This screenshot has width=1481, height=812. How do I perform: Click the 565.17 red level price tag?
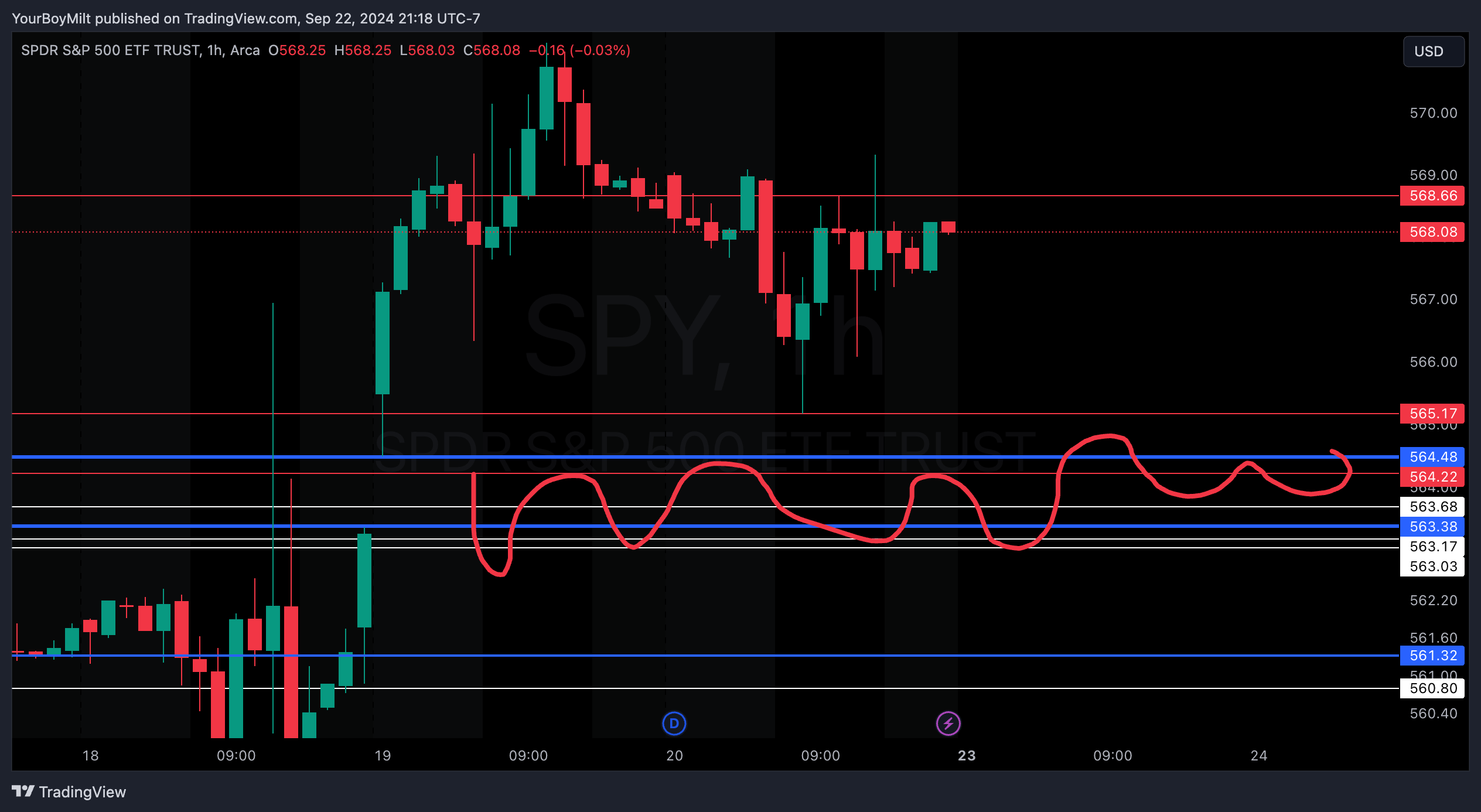click(1432, 413)
